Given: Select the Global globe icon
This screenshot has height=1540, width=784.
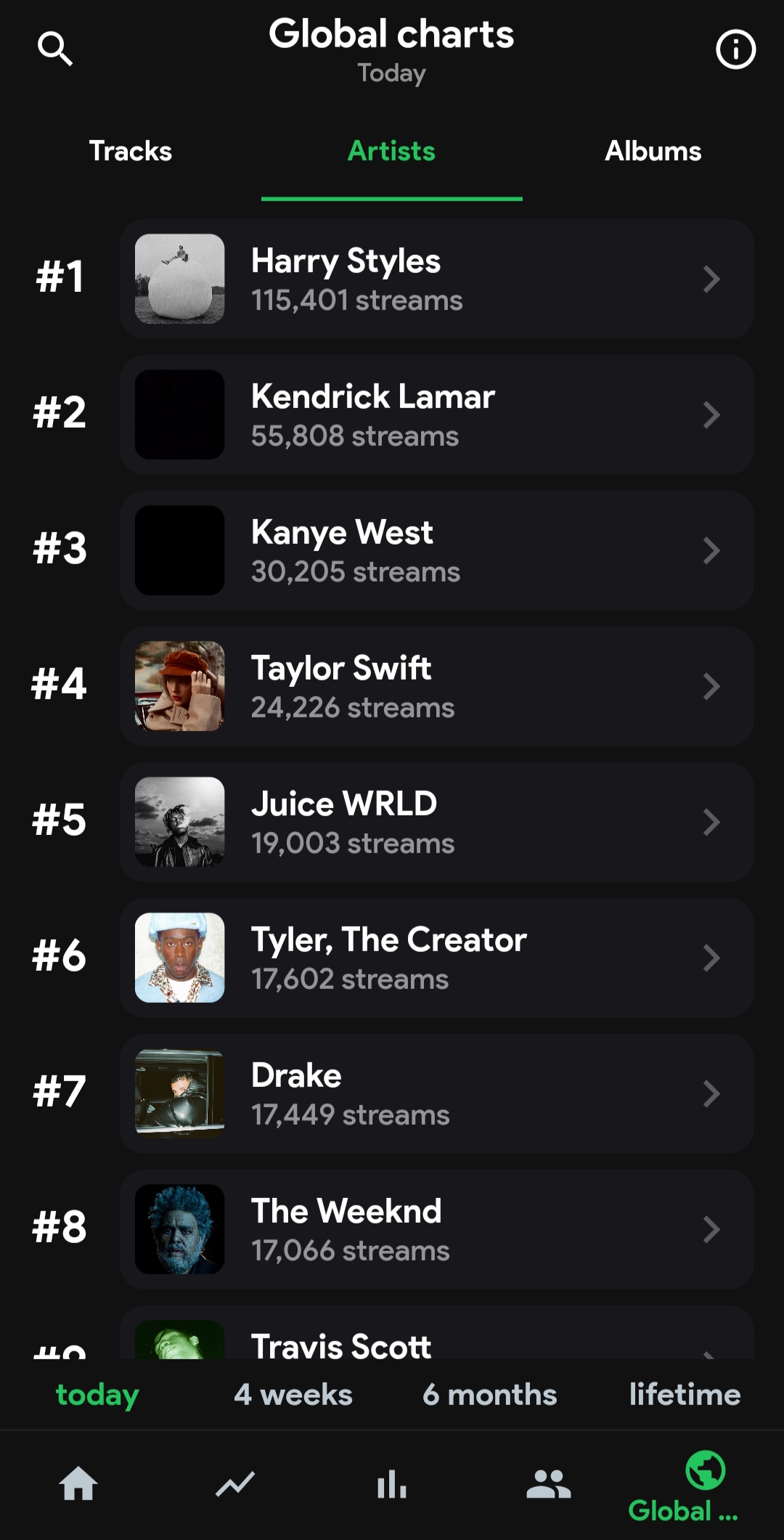Looking at the screenshot, I should click(x=705, y=1470).
